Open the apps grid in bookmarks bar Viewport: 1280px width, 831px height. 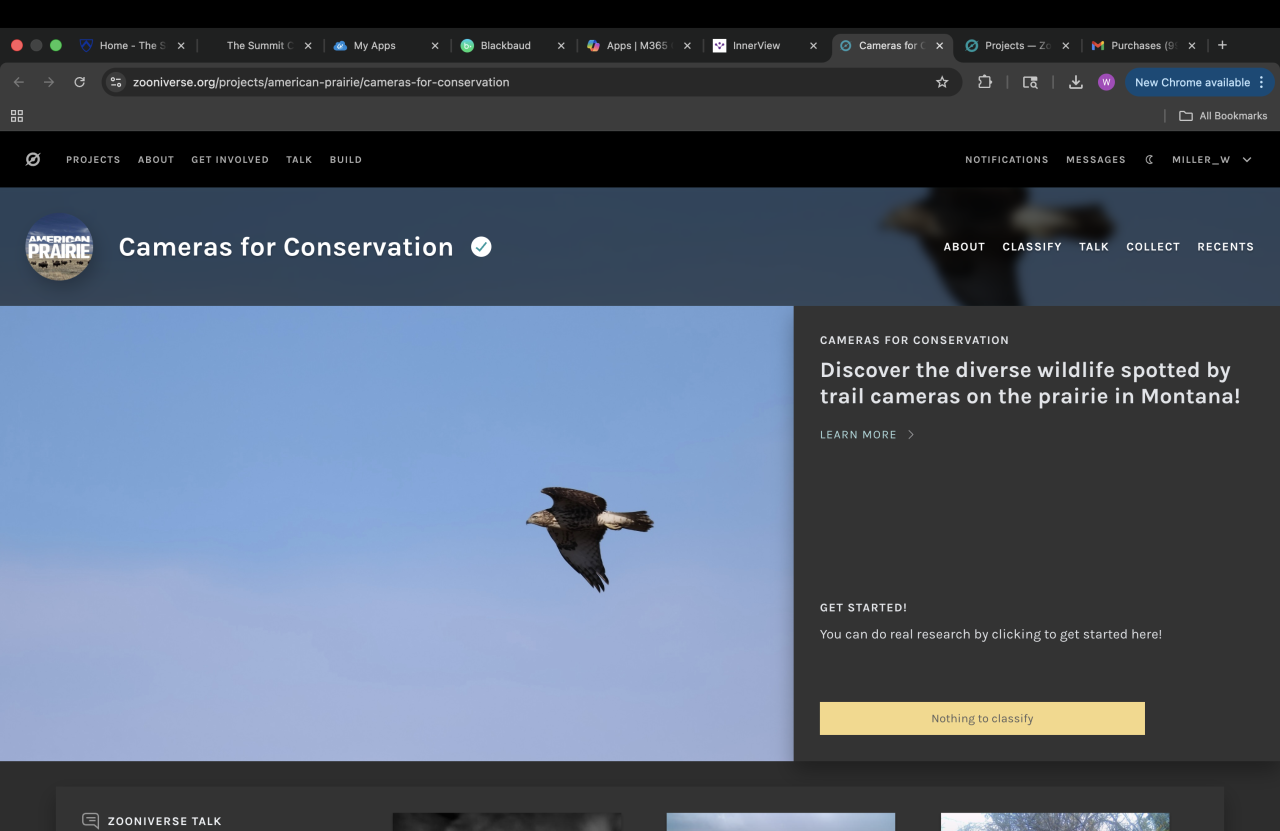pos(17,116)
